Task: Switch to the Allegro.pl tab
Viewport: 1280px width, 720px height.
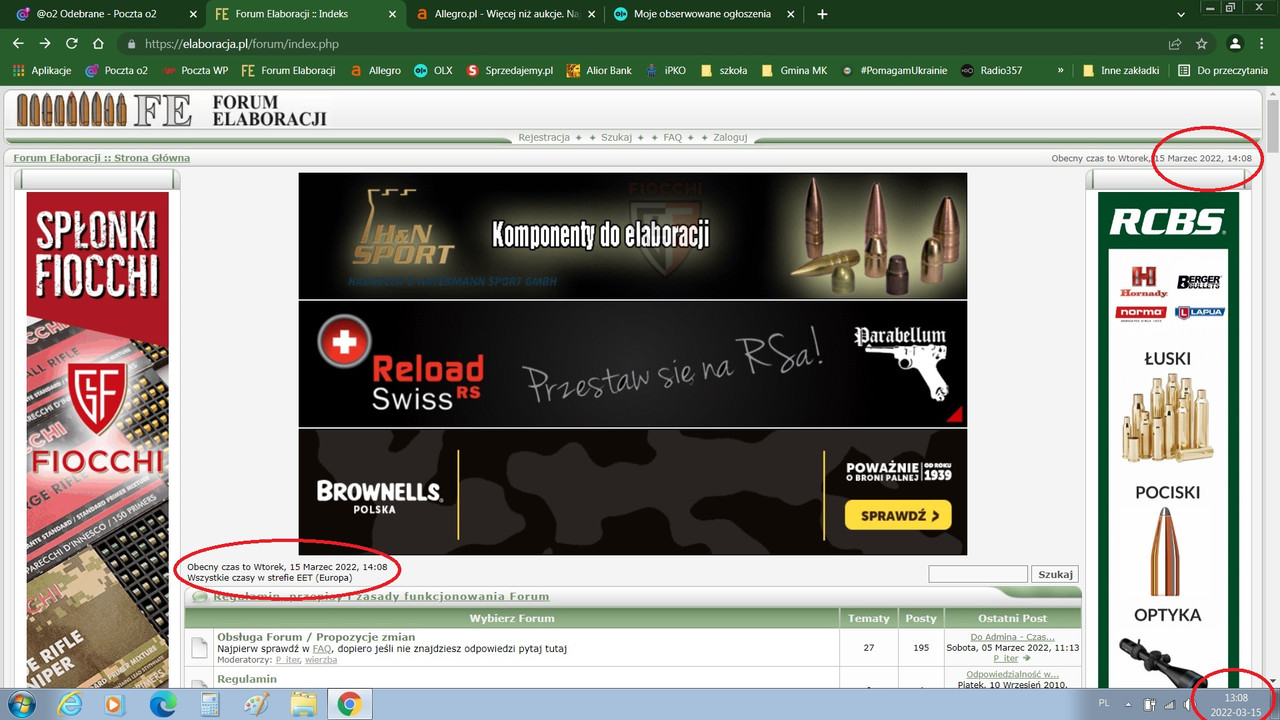Action: coord(504,14)
